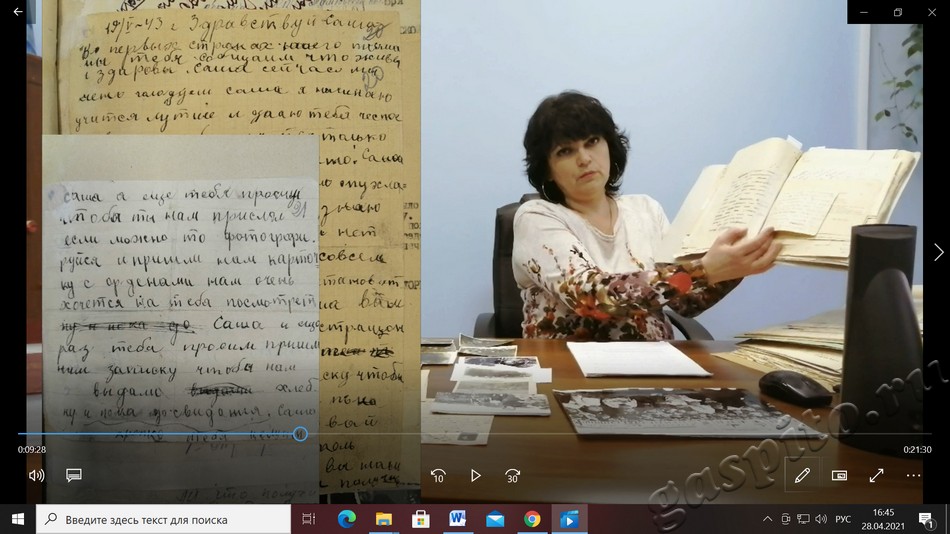Play the video

coord(475,476)
